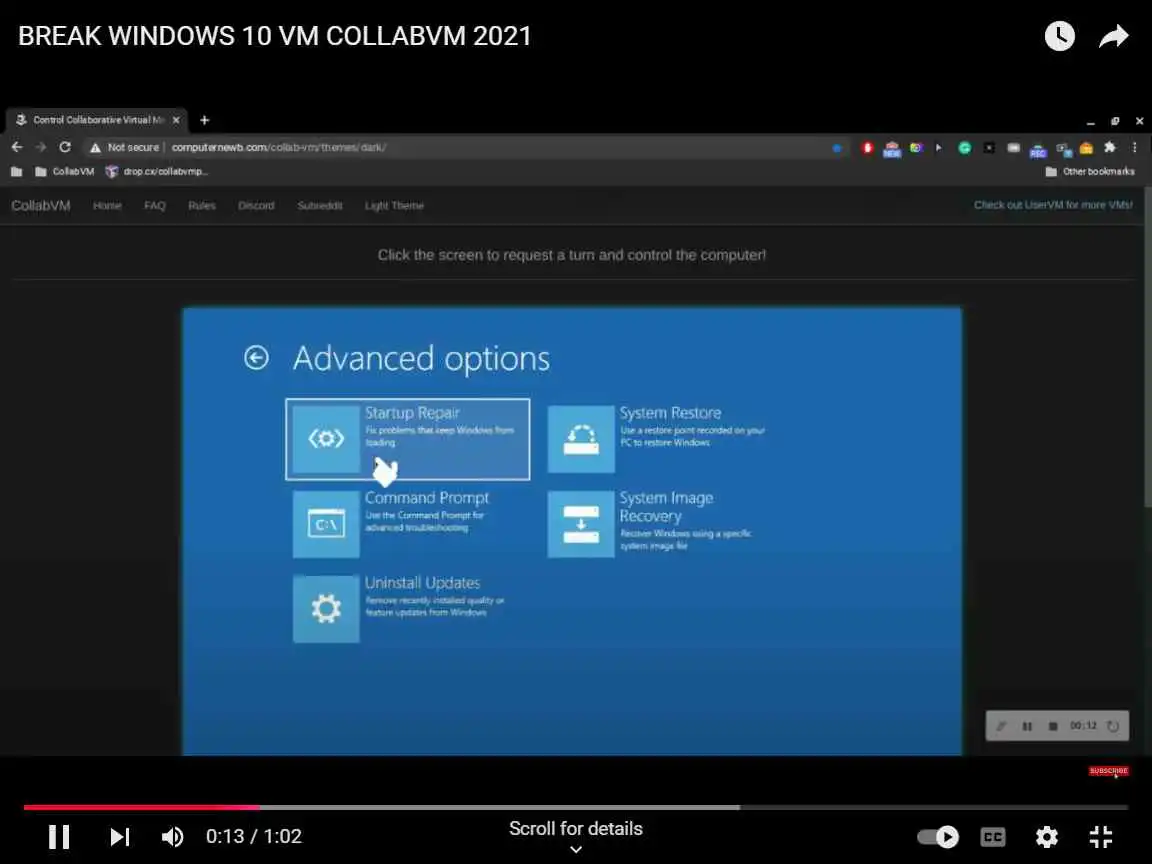Select Uninstall Updates gear tile
This screenshot has width=1152, height=864.
click(326, 609)
